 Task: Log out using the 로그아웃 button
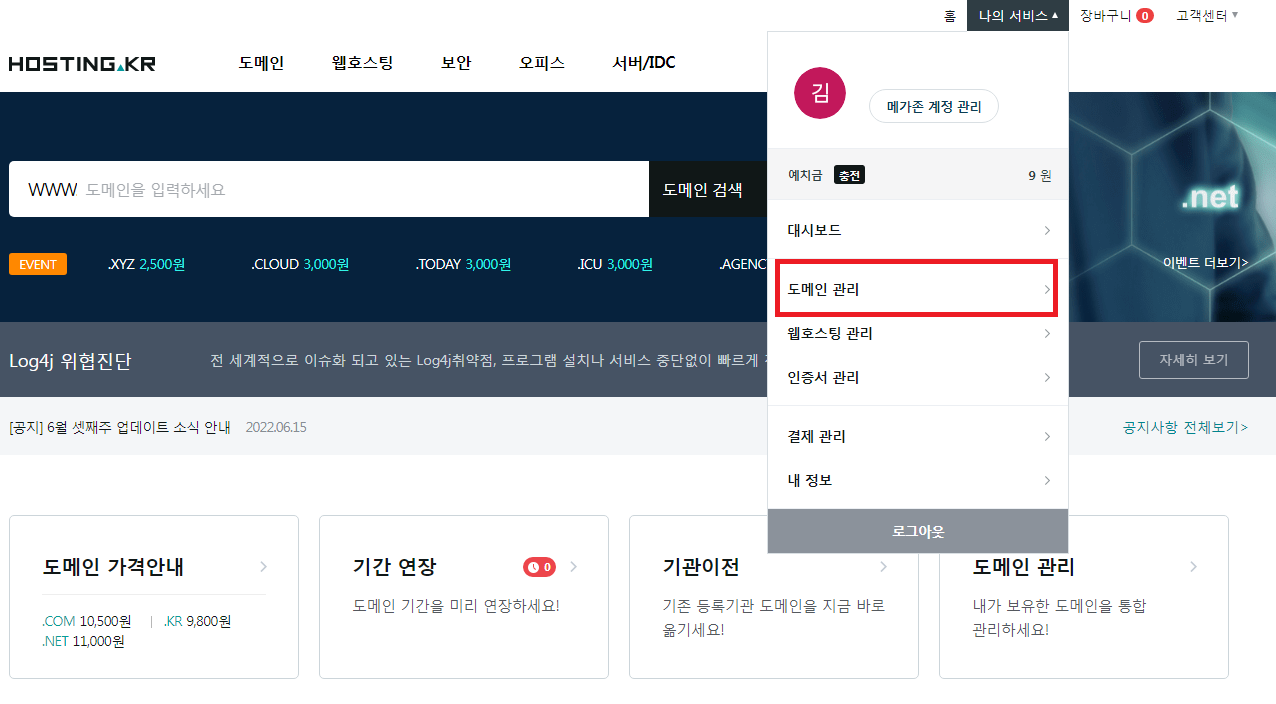pyautogui.click(x=916, y=531)
